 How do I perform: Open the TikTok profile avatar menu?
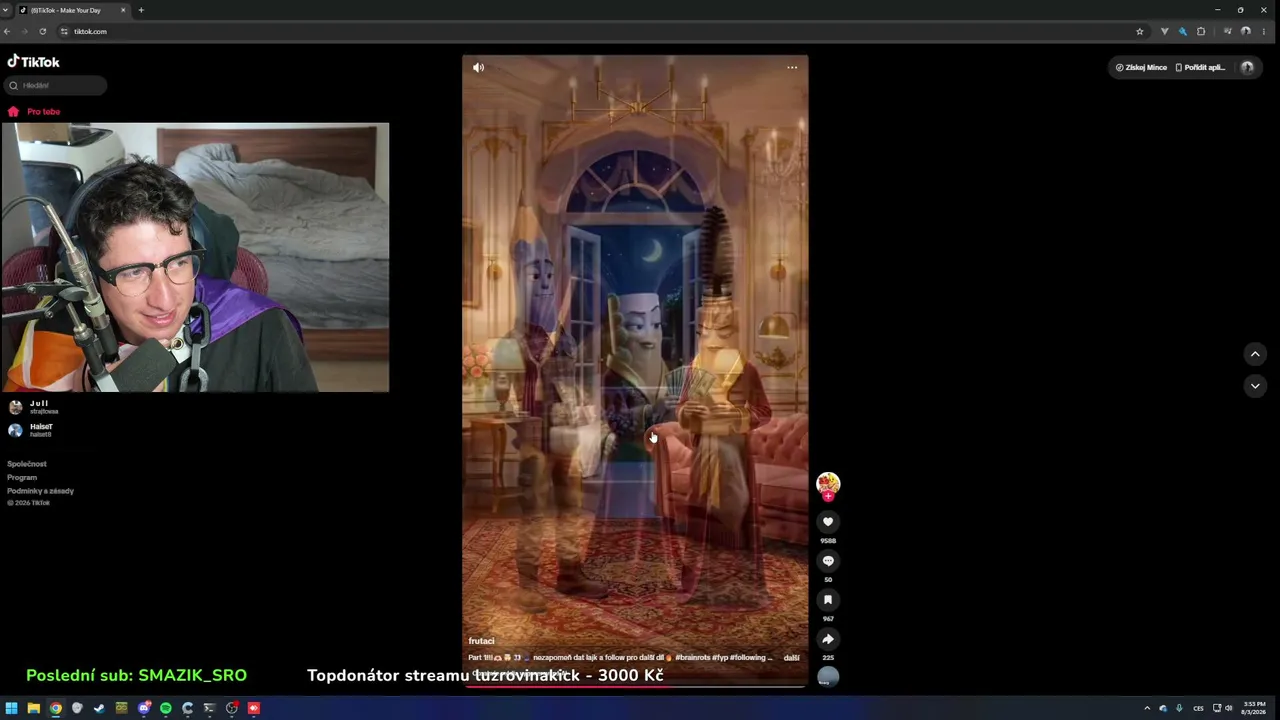pos(1247,68)
